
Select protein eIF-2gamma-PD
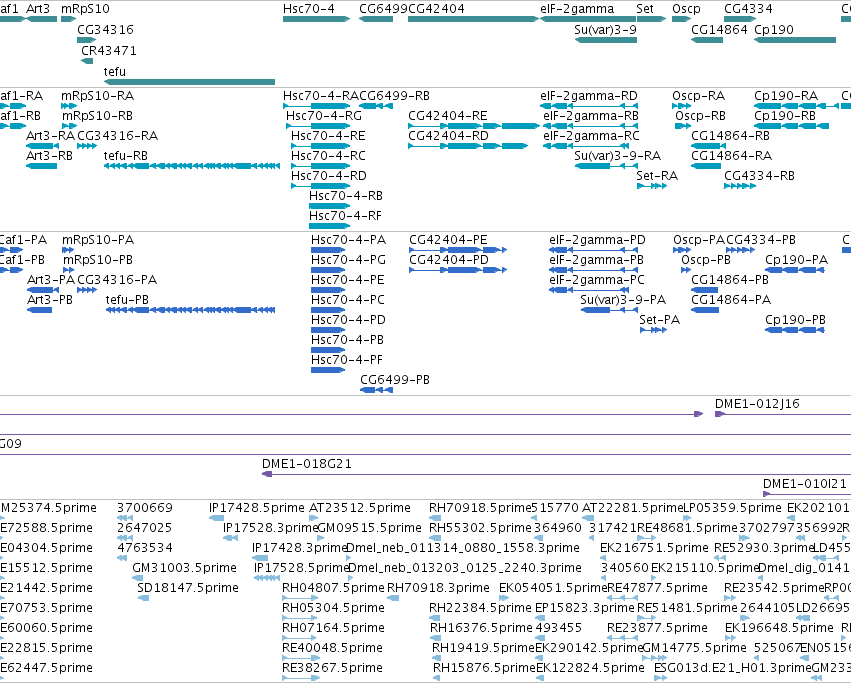pos(594,250)
